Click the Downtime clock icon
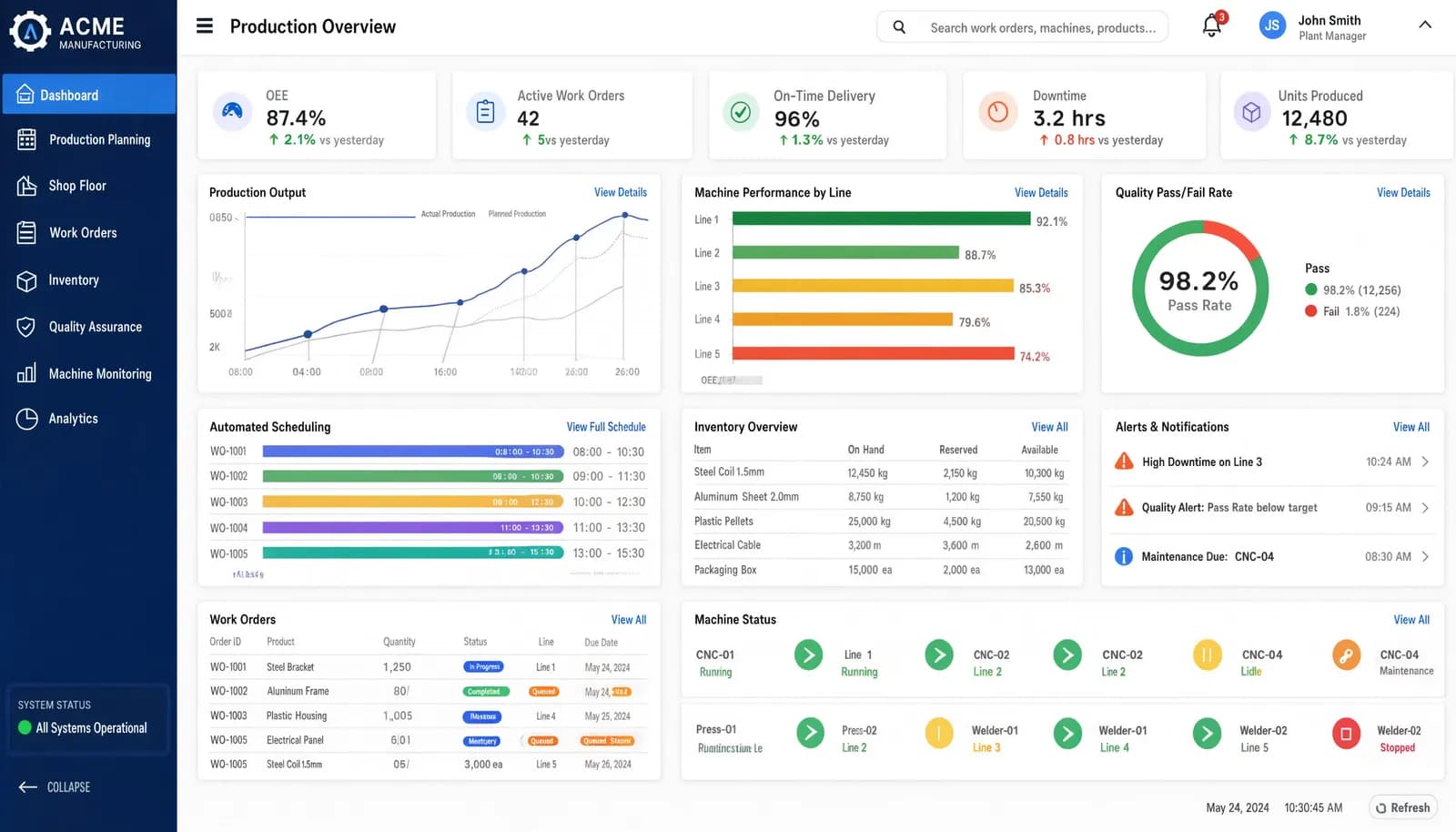Screen dimensions: 1456x832 coord(997,112)
